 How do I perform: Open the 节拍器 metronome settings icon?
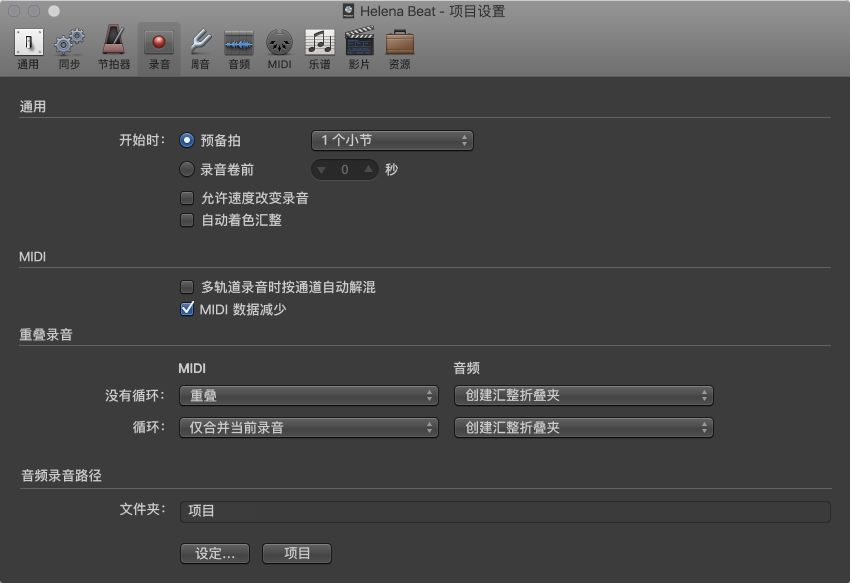pyautogui.click(x=114, y=48)
